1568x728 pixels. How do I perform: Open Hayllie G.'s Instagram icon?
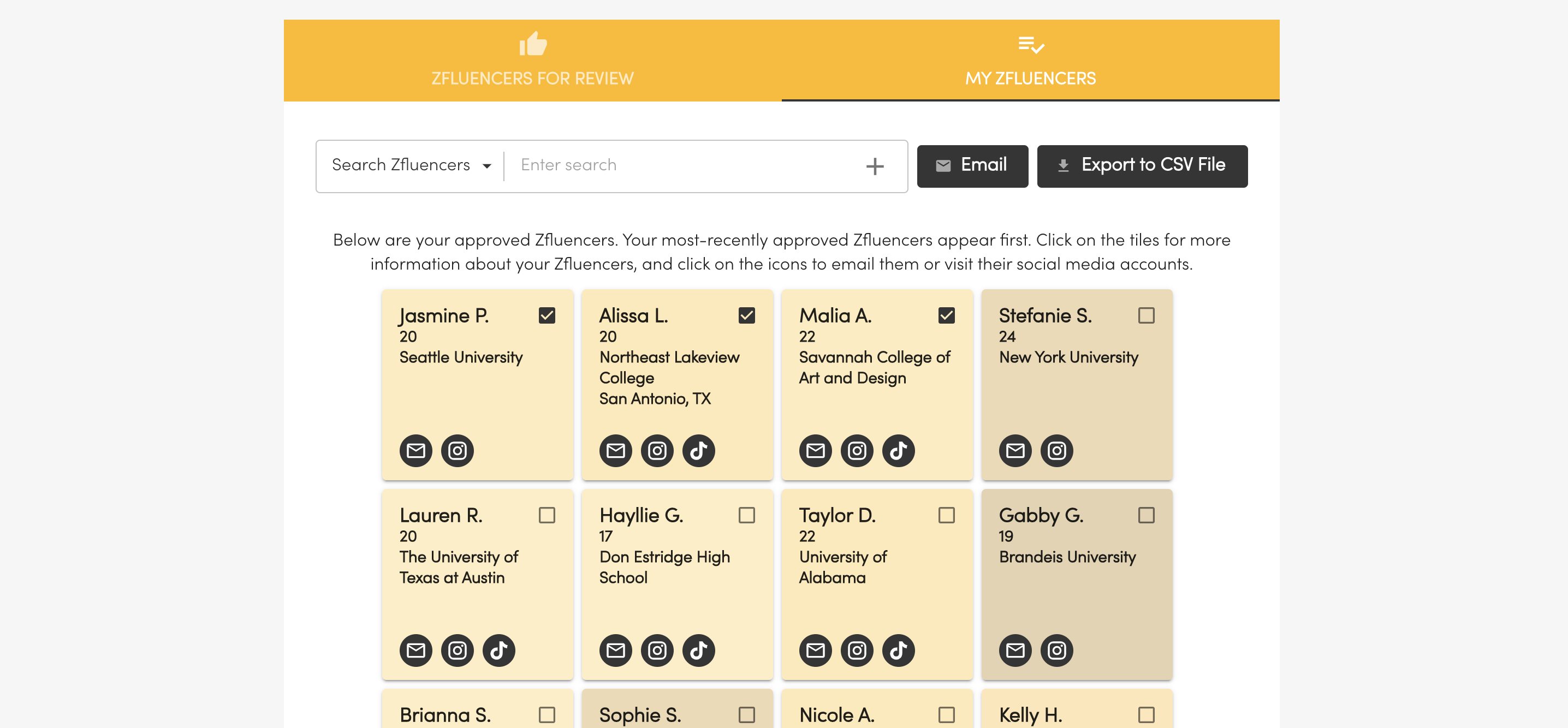(x=657, y=650)
